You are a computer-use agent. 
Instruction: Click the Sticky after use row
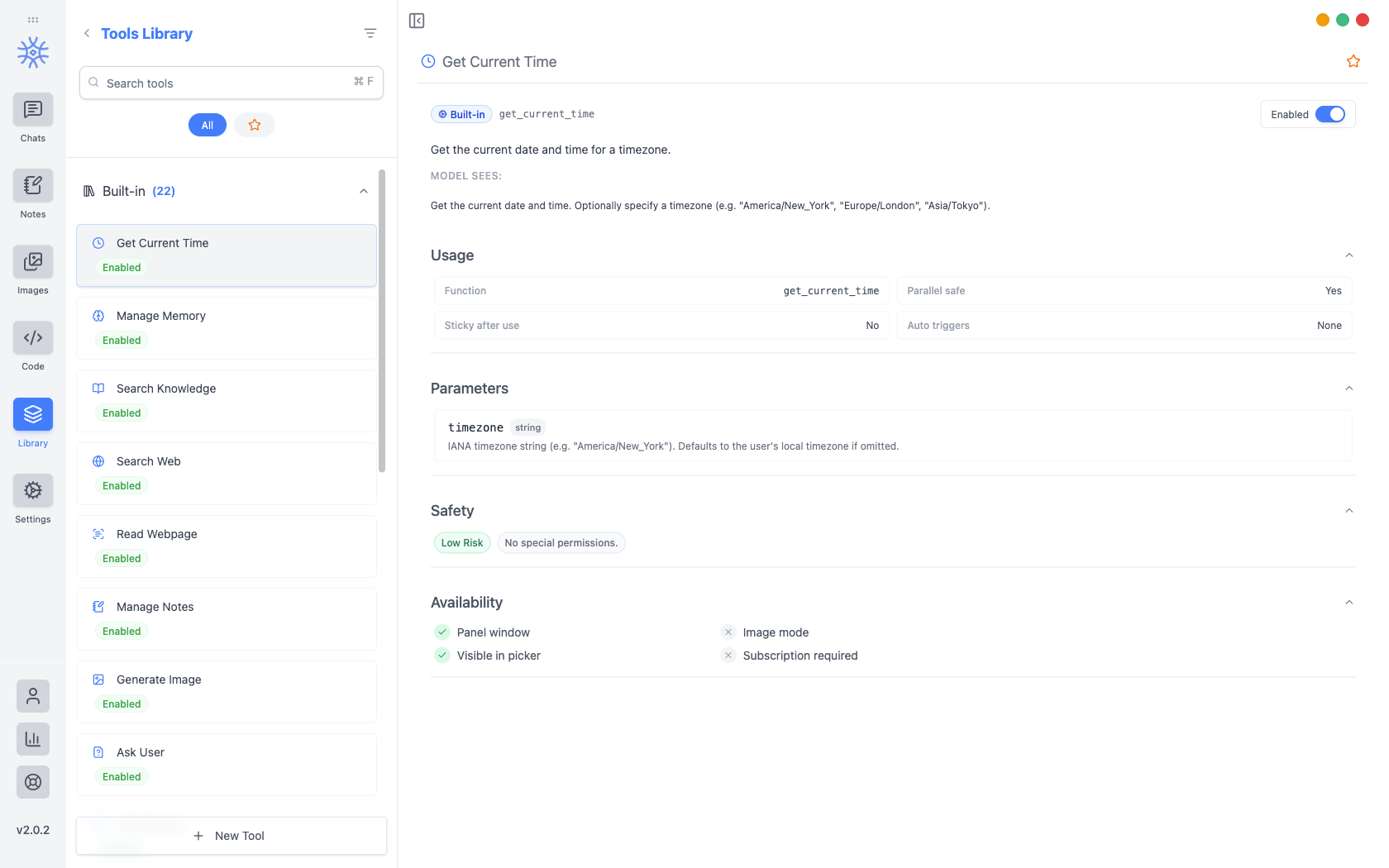[x=661, y=326]
